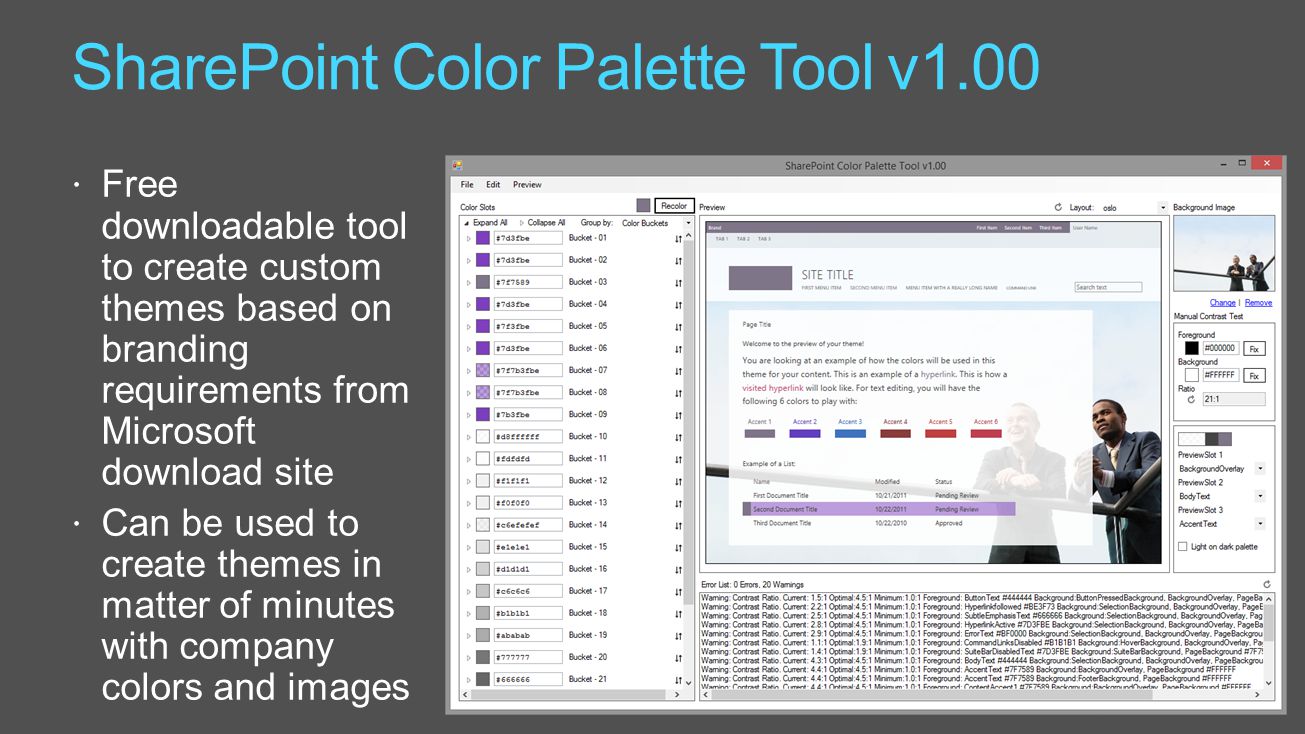Click the swap icon for Bucket - 12
Viewport: 1305px width, 734px height.
click(678, 481)
